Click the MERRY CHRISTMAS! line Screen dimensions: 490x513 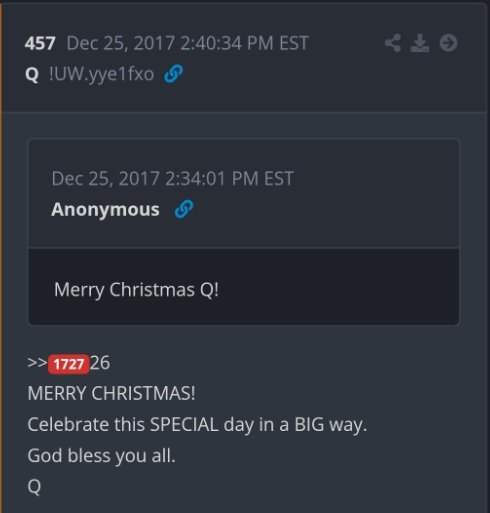111,393
